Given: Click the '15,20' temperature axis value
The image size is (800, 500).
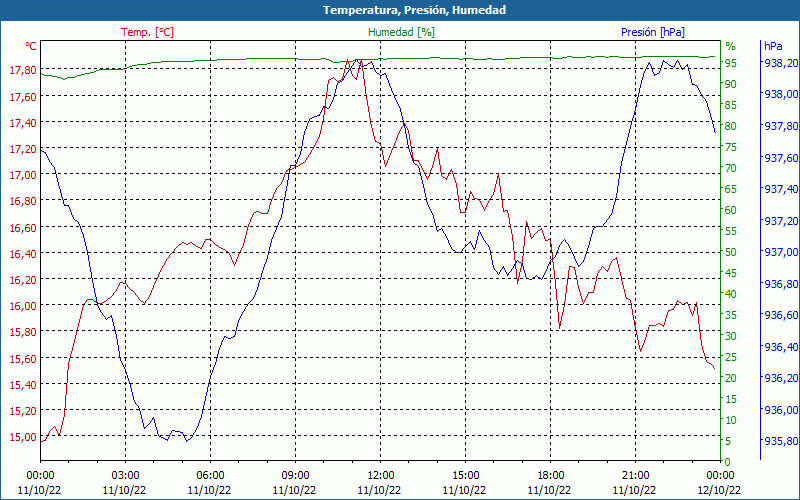Looking at the screenshot, I should (x=23, y=411).
